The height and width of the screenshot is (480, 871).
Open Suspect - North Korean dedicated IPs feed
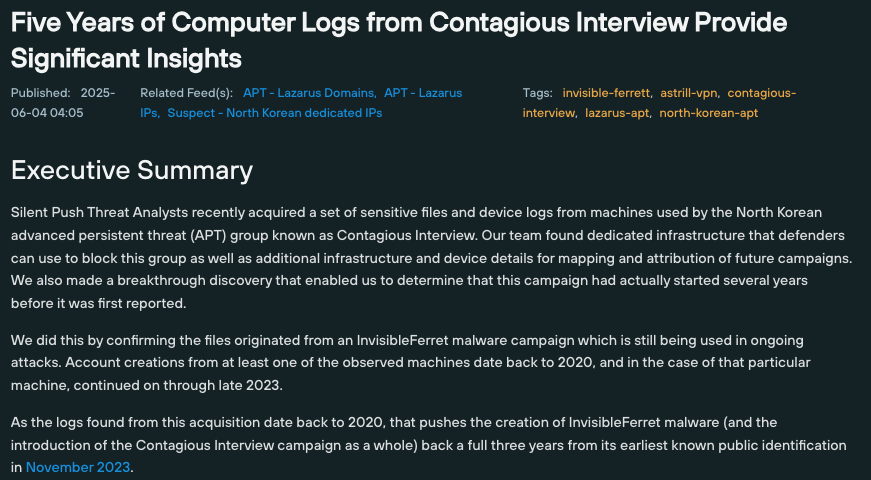tap(274, 113)
